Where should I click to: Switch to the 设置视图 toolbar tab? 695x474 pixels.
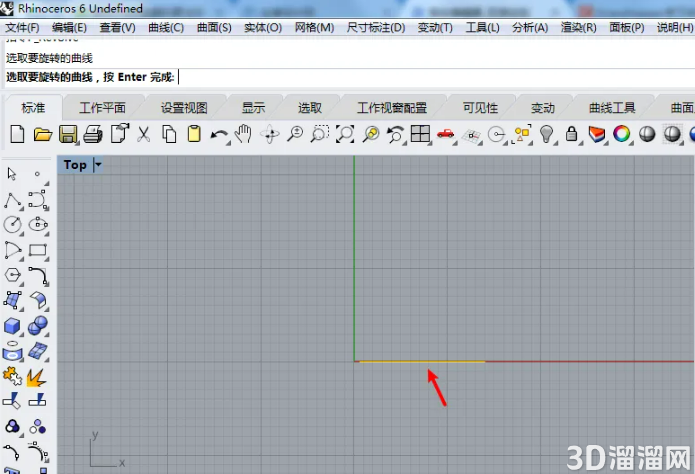(184, 107)
